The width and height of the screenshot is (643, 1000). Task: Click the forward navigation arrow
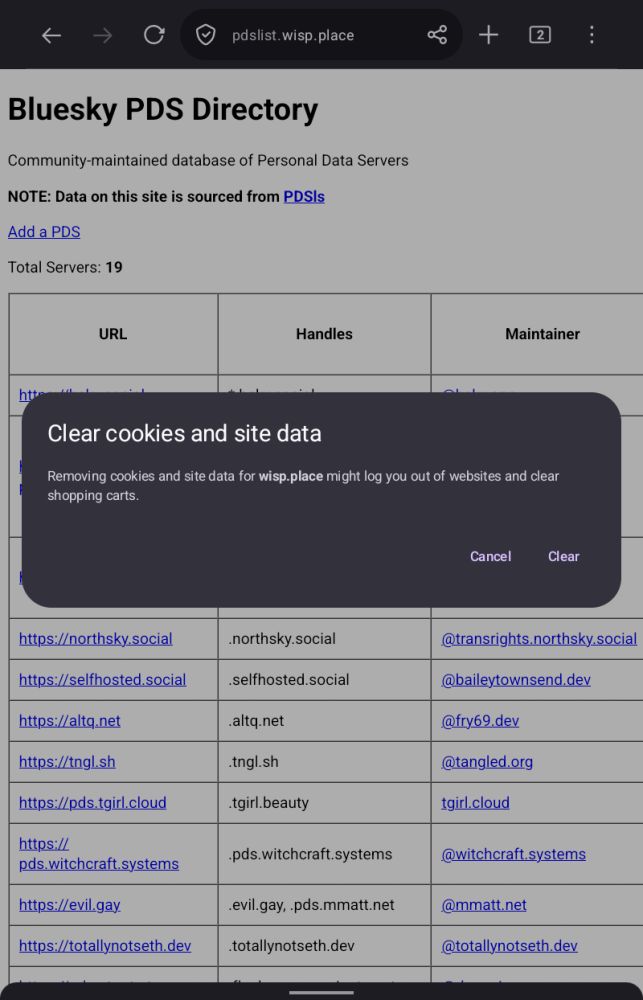pyautogui.click(x=102, y=35)
